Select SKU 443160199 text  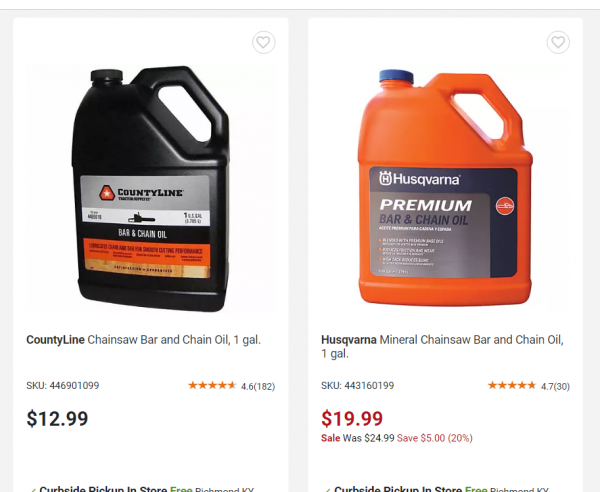[x=357, y=385]
